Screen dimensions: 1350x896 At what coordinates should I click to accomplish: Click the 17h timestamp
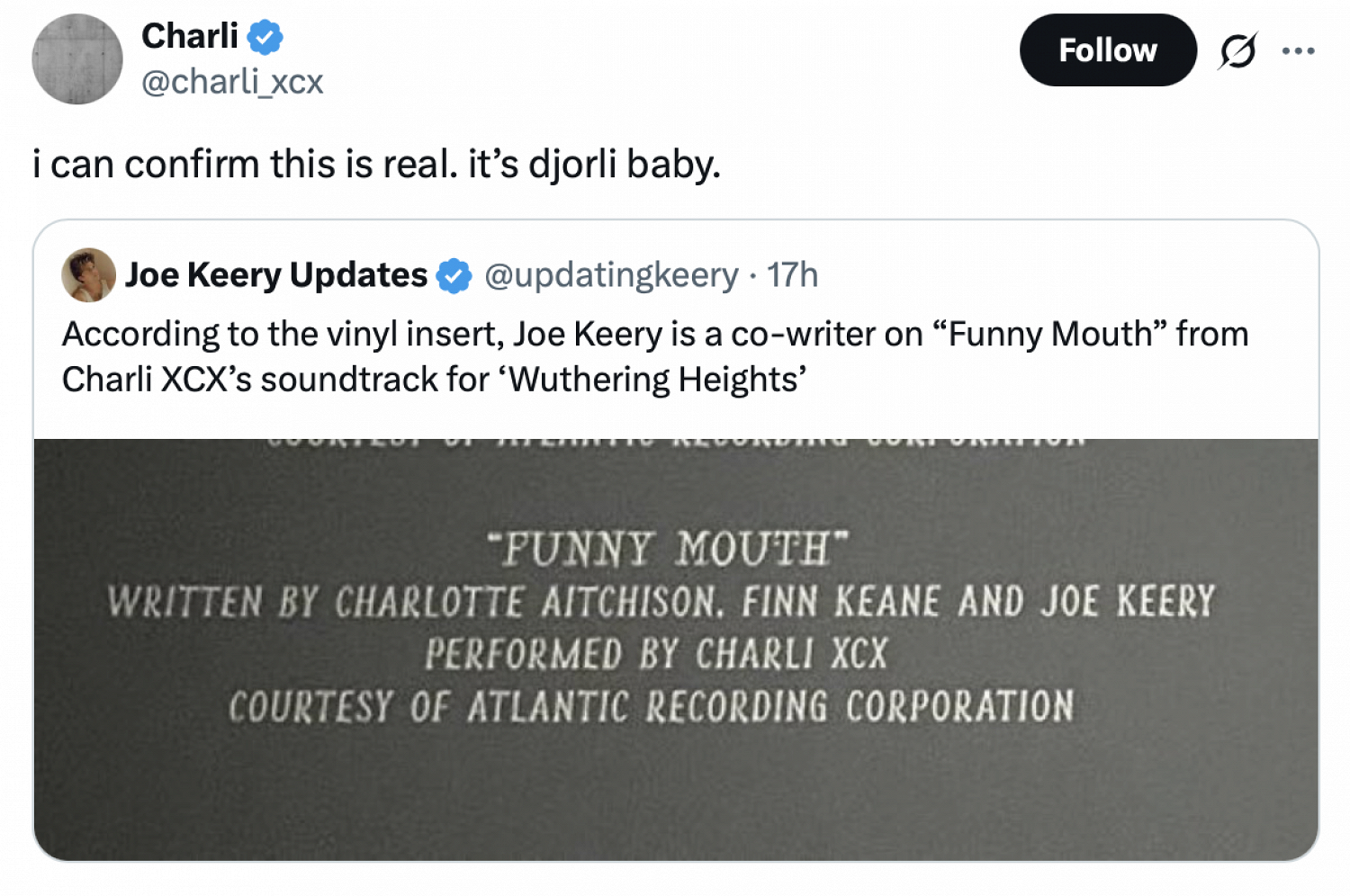coord(792,275)
